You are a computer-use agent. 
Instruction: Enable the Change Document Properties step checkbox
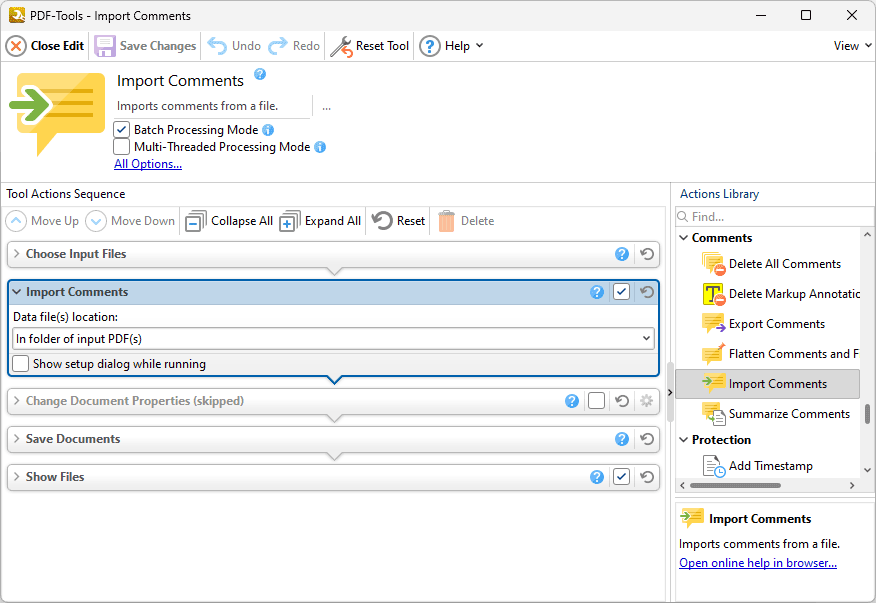point(596,401)
